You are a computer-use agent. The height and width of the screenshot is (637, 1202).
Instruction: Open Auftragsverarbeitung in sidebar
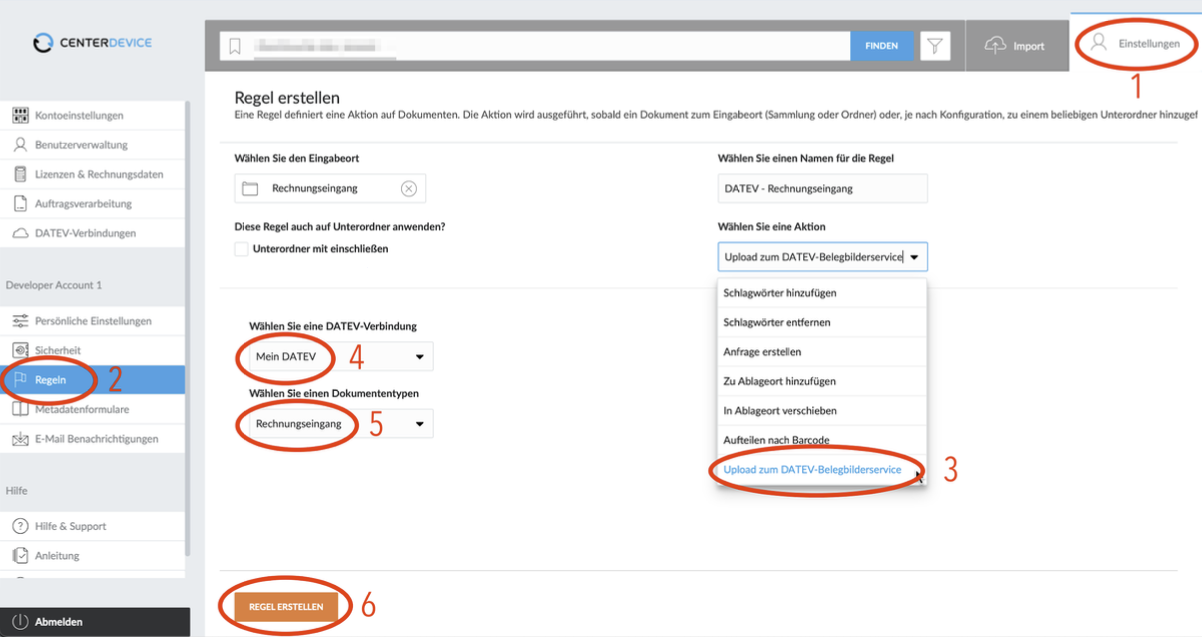point(93,204)
